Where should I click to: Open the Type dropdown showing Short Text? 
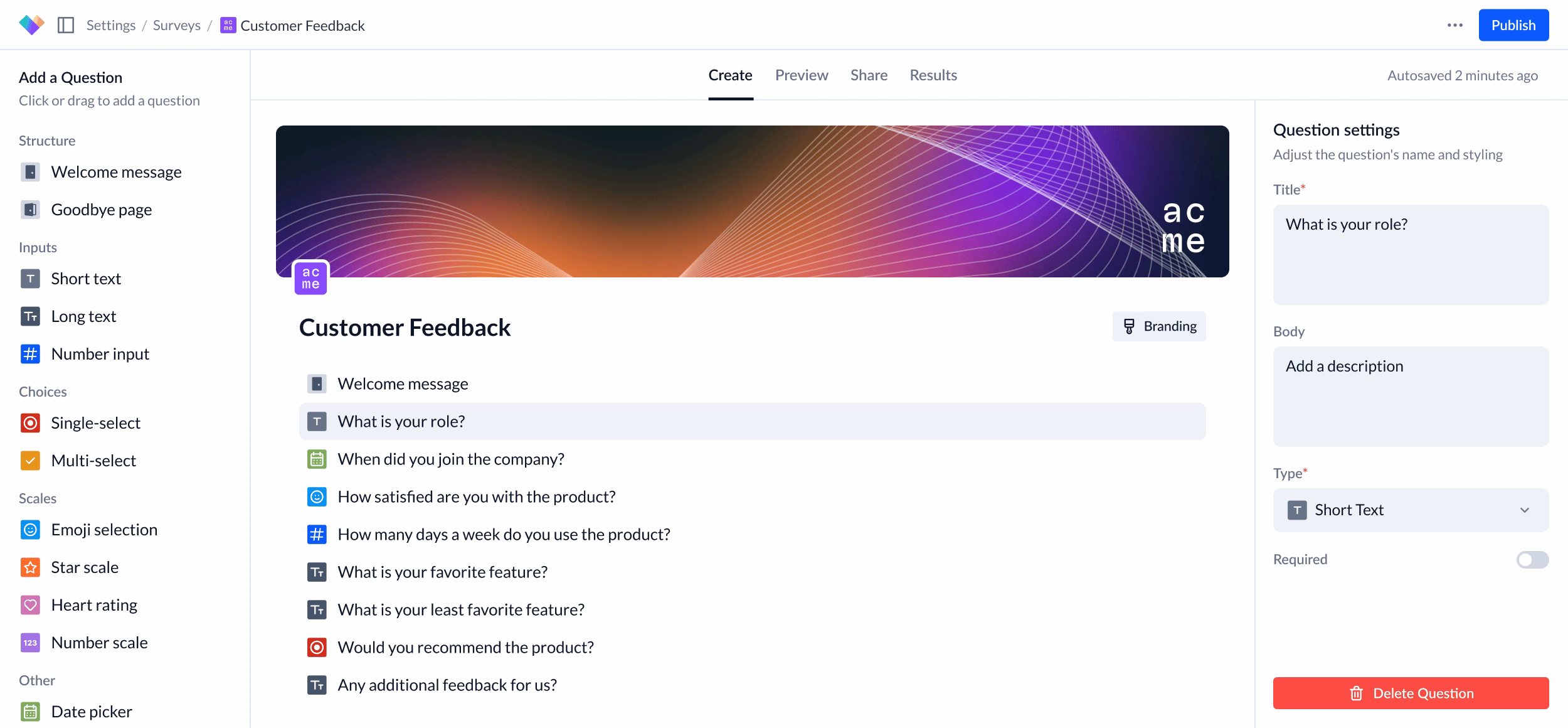[1410, 510]
